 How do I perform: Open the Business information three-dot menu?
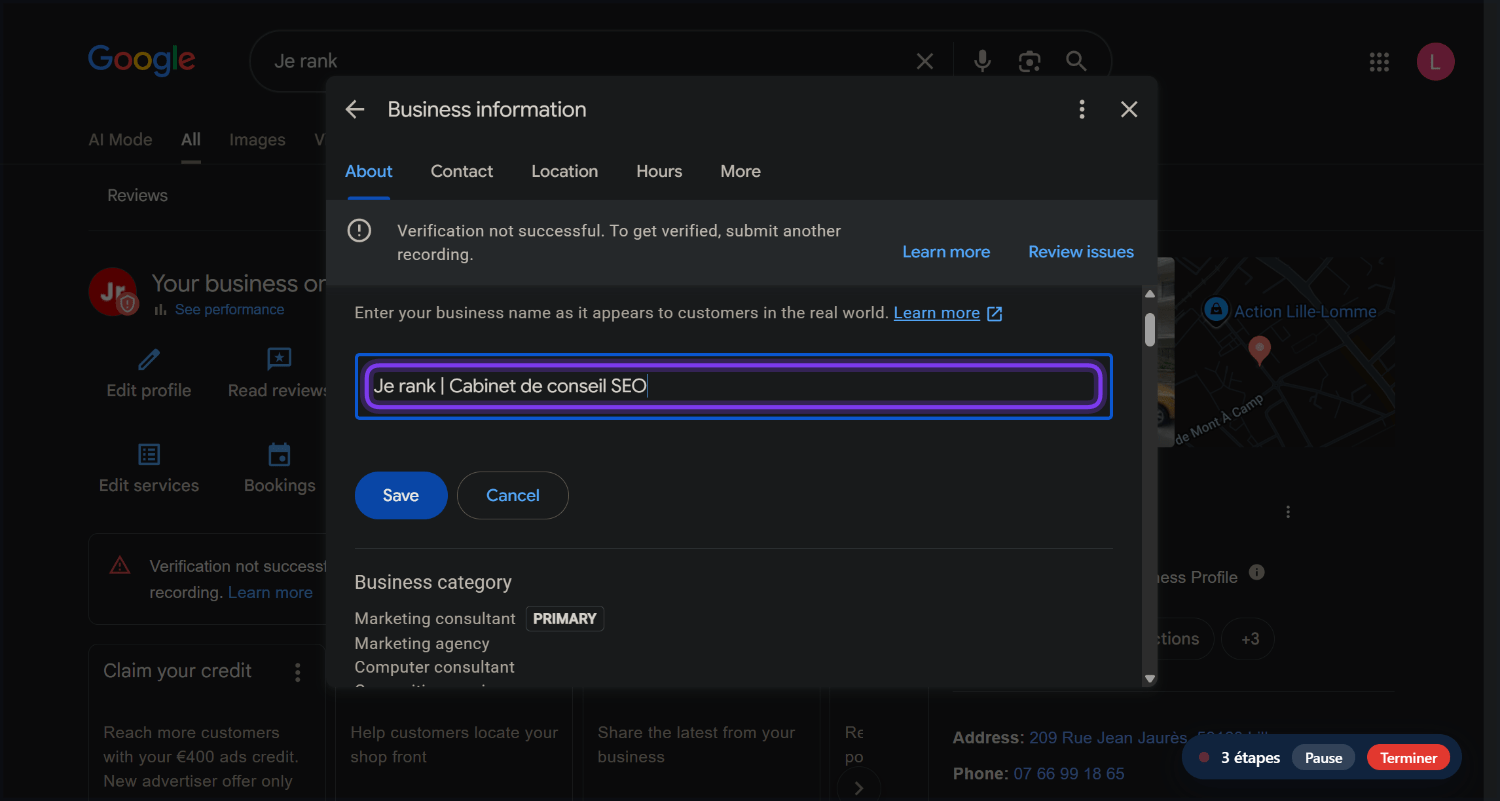[x=1082, y=110]
